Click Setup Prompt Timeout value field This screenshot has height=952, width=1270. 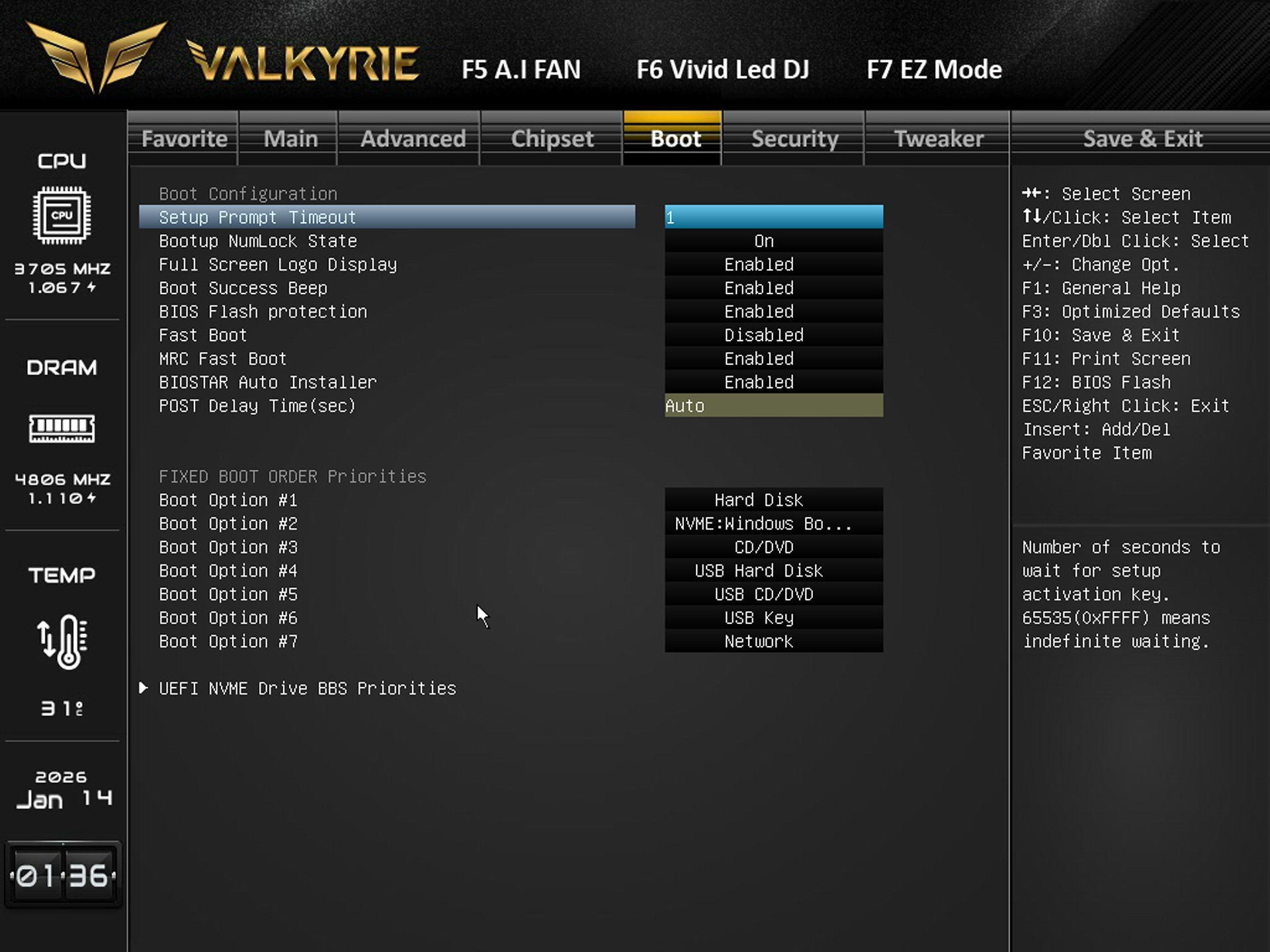[x=773, y=218]
